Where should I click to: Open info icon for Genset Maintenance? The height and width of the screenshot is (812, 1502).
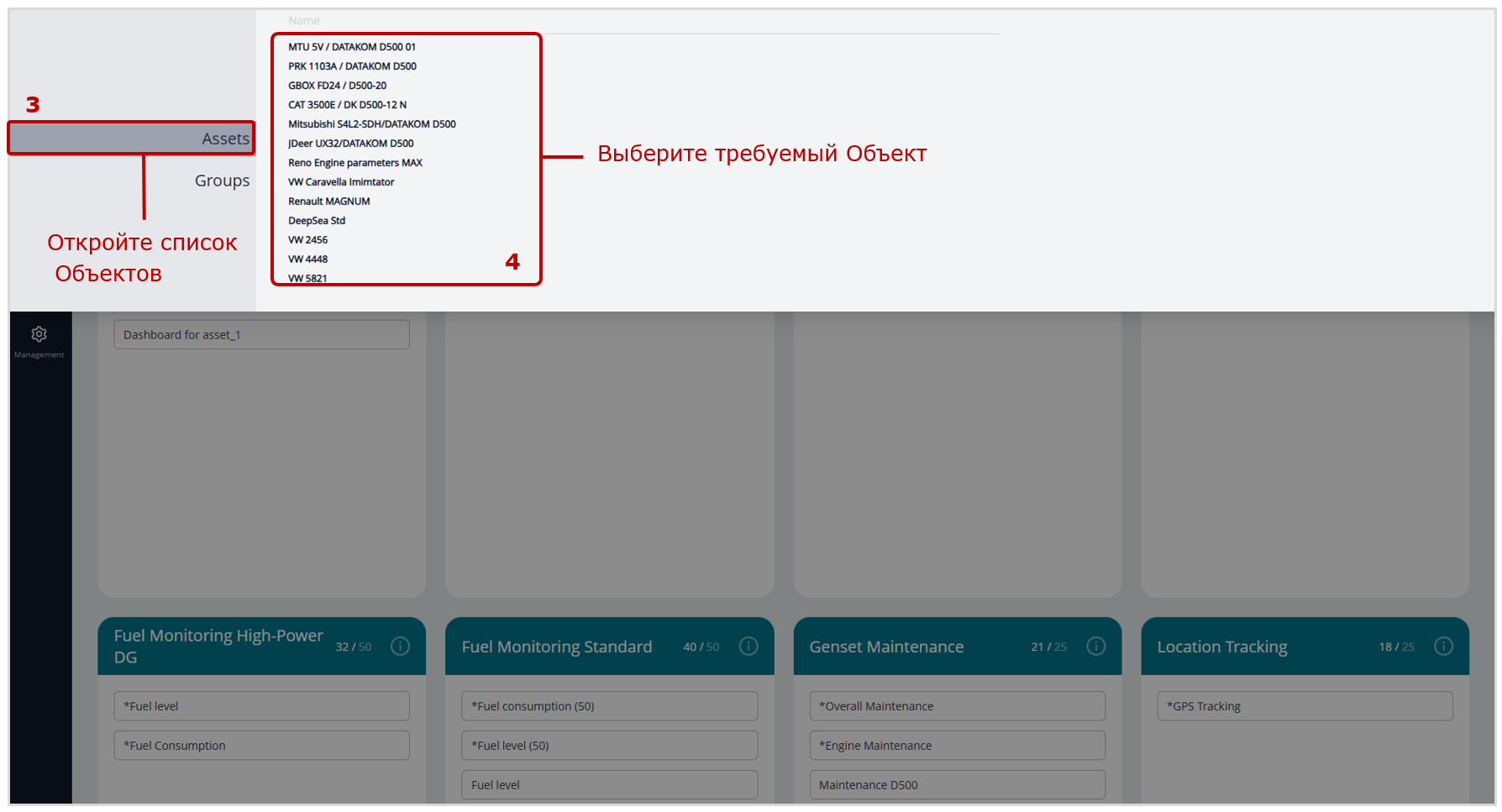(1095, 646)
